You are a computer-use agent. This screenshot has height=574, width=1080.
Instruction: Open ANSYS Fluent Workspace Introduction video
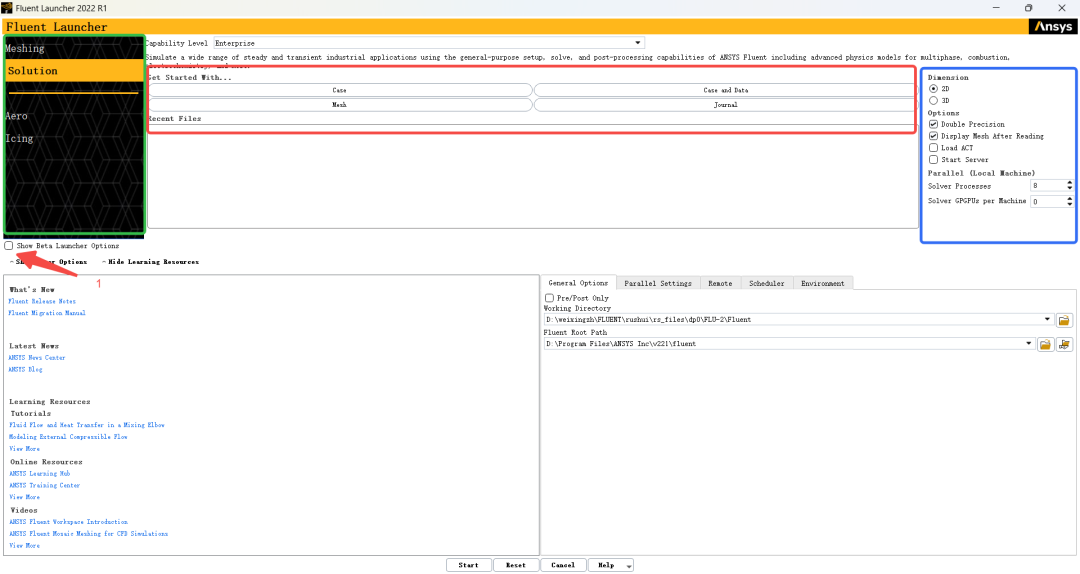point(68,522)
